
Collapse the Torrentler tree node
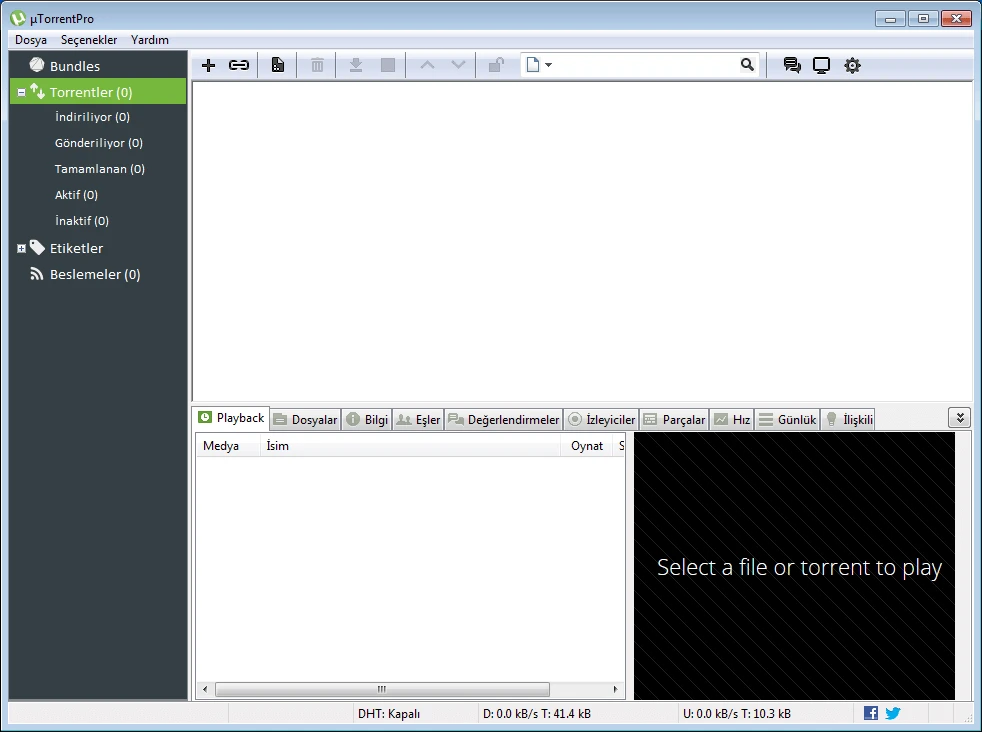point(22,93)
